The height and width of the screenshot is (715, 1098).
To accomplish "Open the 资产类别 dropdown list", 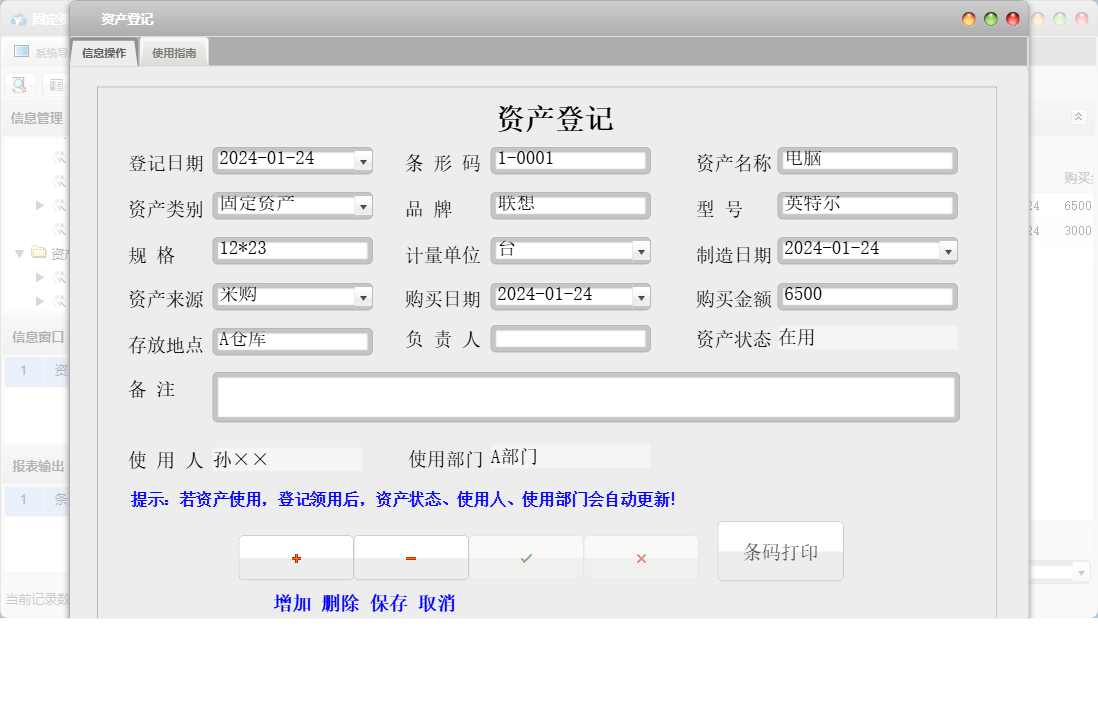I will coord(360,206).
